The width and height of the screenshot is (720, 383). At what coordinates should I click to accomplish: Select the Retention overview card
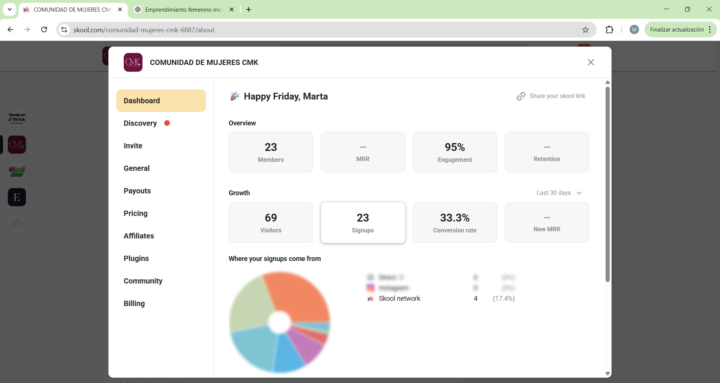pyautogui.click(x=547, y=152)
